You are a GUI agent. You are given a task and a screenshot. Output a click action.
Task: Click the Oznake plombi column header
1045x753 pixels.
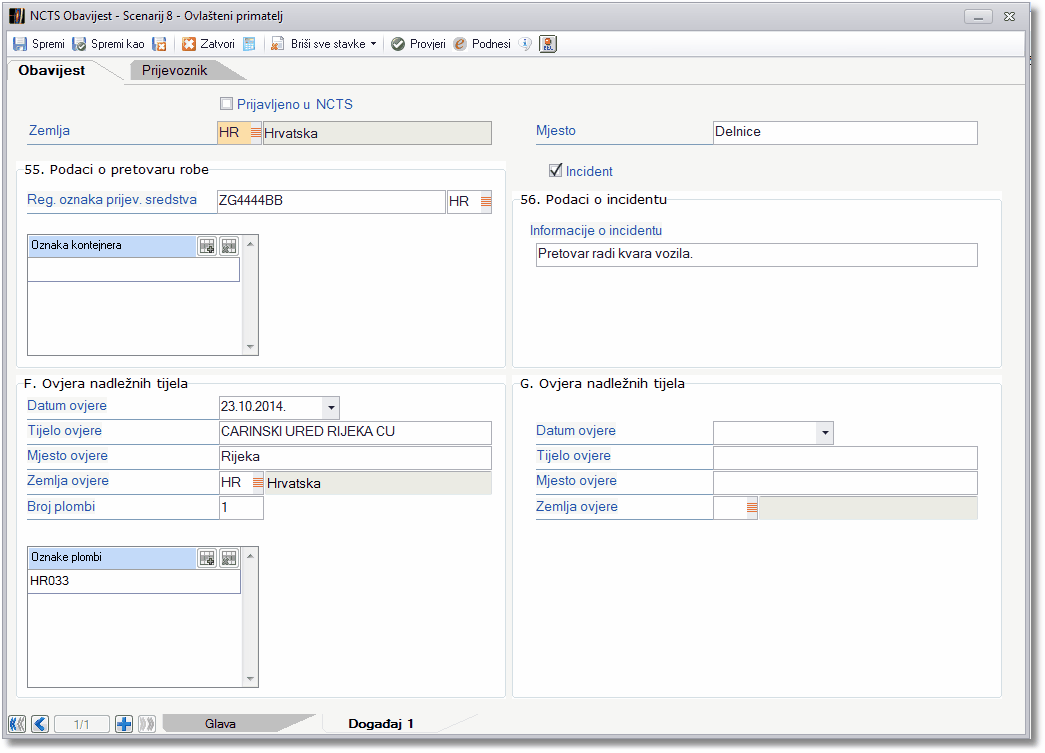pyautogui.click(x=113, y=558)
